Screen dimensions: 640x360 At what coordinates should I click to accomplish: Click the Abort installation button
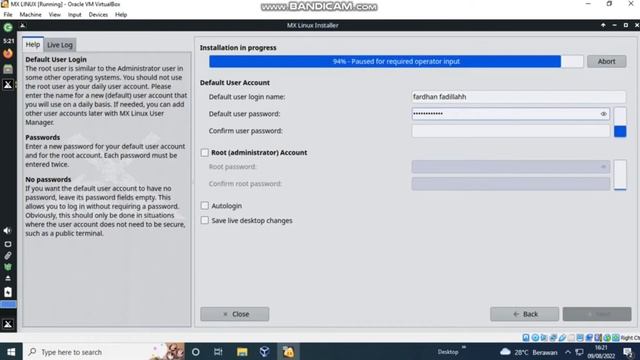pos(607,61)
